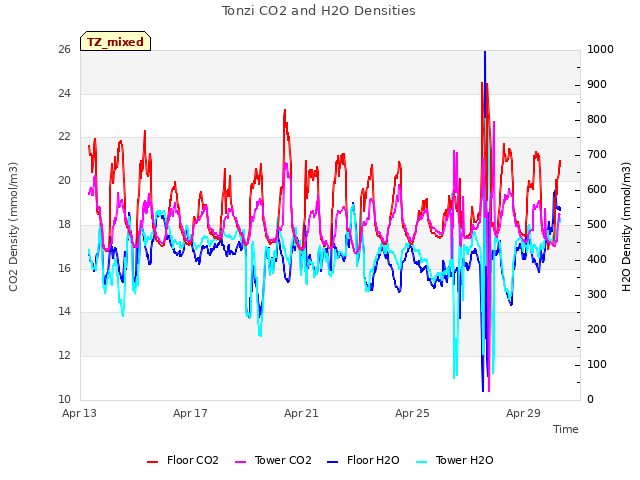
Task: Click the Apr 13 x-axis tick label
Action: (79, 413)
